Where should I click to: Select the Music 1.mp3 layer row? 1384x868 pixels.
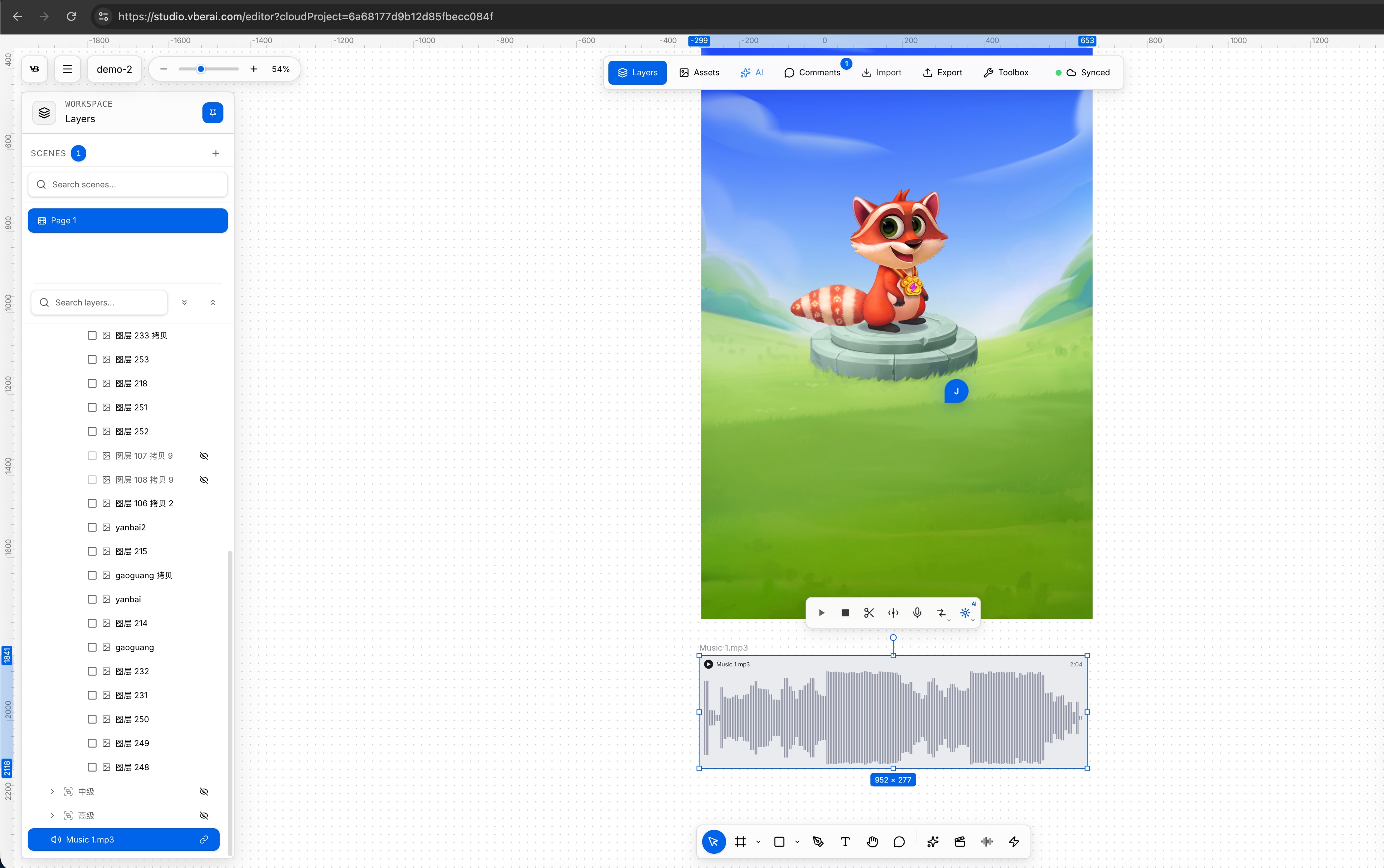coord(123,839)
